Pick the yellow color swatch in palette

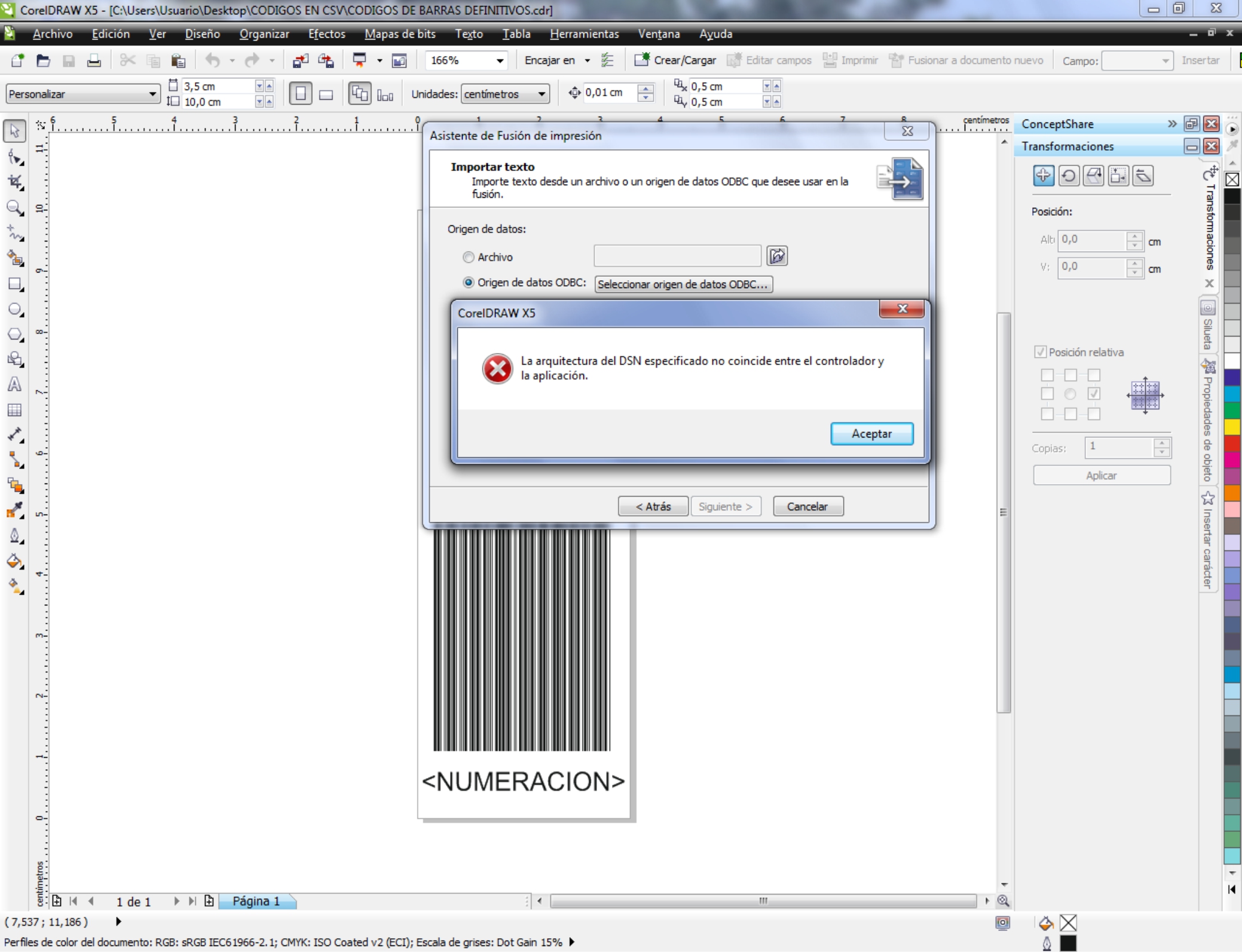1232,427
